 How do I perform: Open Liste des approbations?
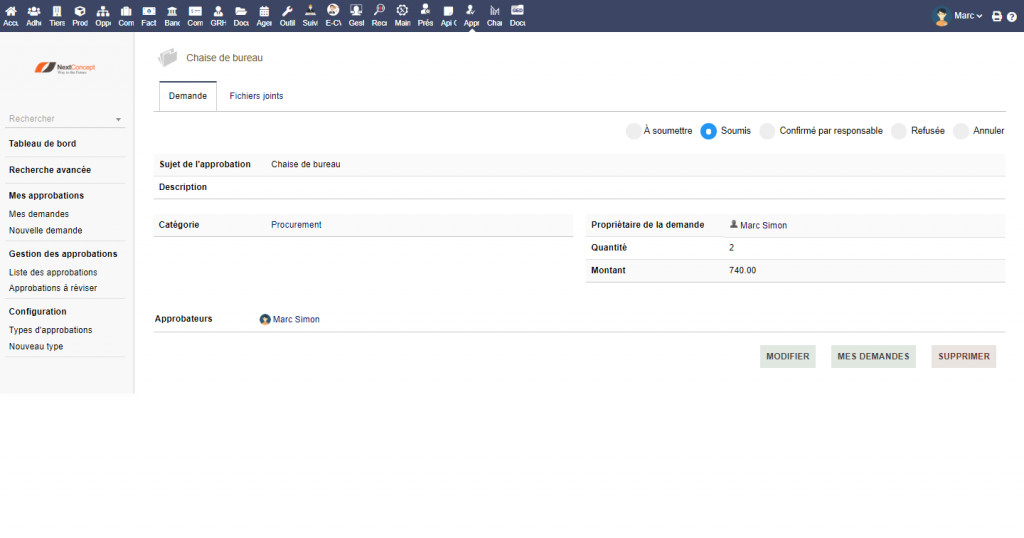(x=53, y=272)
